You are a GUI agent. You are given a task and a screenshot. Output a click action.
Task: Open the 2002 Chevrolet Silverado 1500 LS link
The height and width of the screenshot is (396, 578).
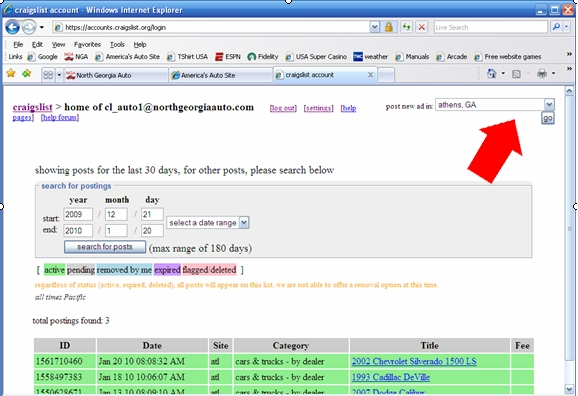(x=414, y=361)
